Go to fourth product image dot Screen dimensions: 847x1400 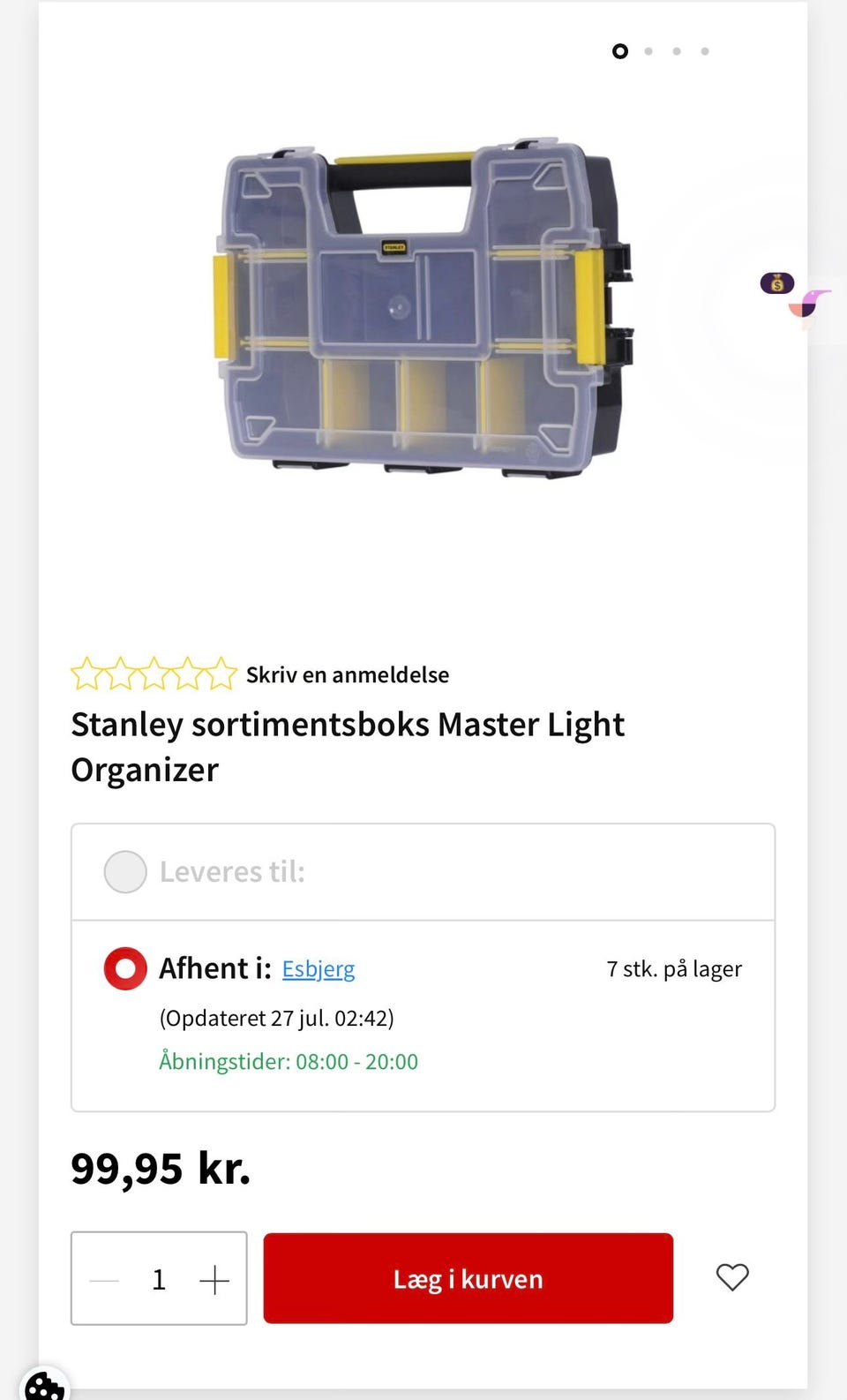(x=705, y=51)
